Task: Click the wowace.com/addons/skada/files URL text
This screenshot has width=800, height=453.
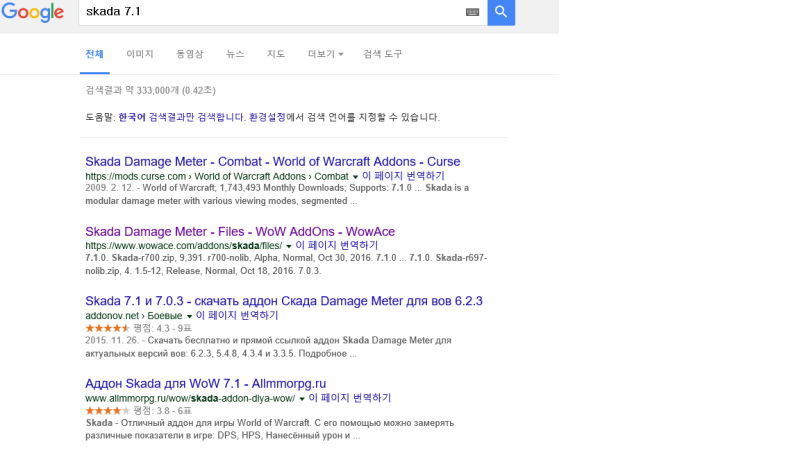Action: coord(184,246)
